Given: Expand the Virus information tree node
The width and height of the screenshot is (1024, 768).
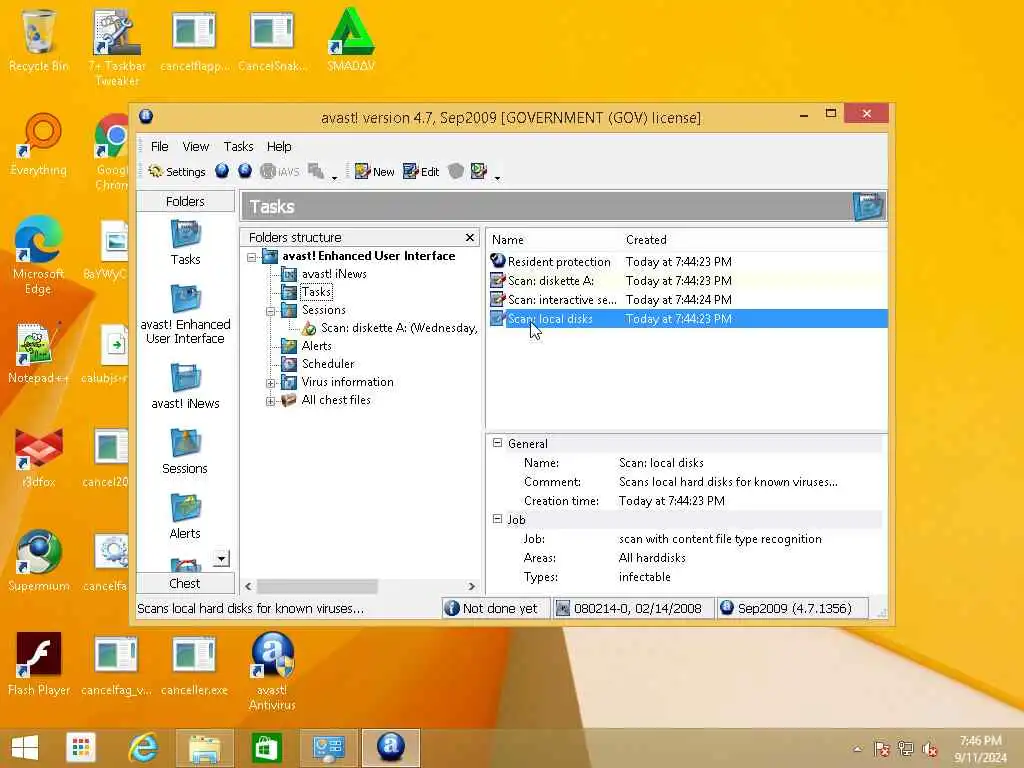Looking at the screenshot, I should click(270, 383).
